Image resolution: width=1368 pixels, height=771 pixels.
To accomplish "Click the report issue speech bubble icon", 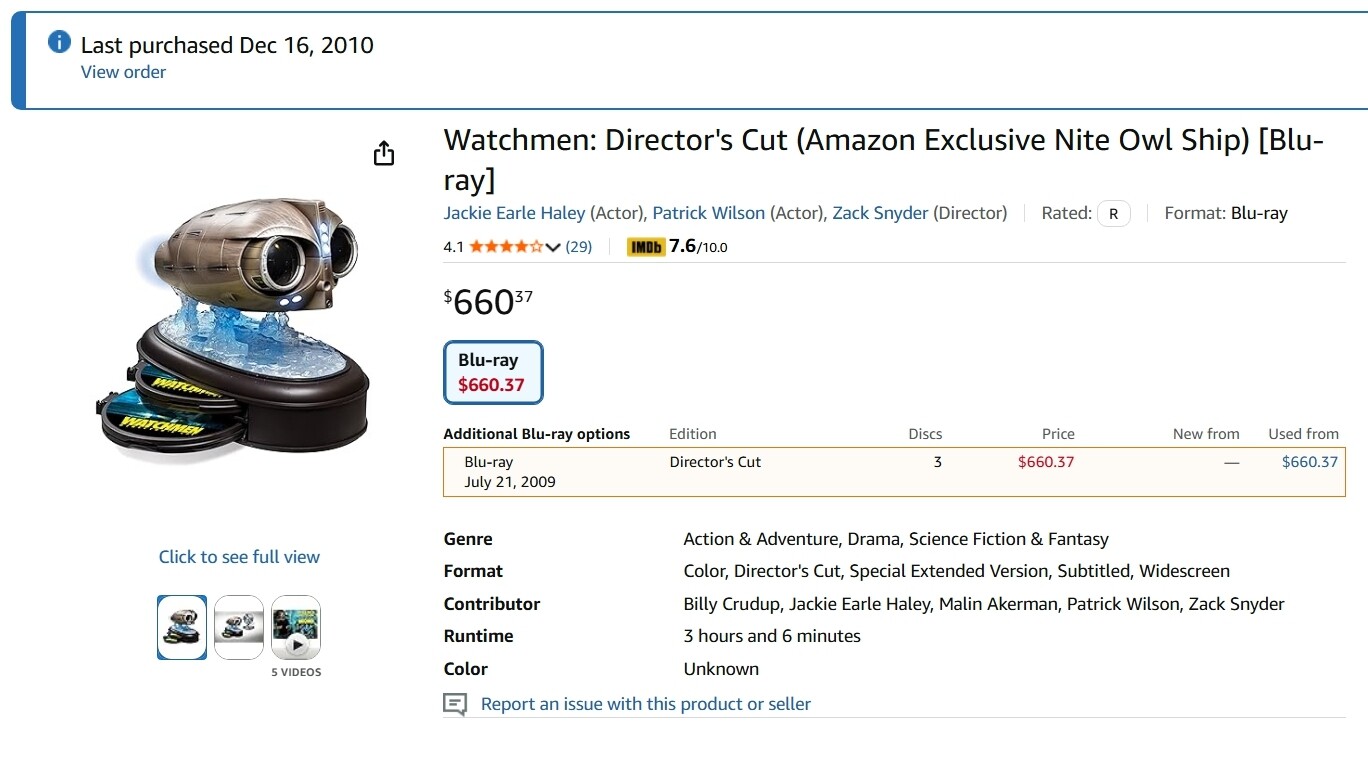I will coord(455,705).
